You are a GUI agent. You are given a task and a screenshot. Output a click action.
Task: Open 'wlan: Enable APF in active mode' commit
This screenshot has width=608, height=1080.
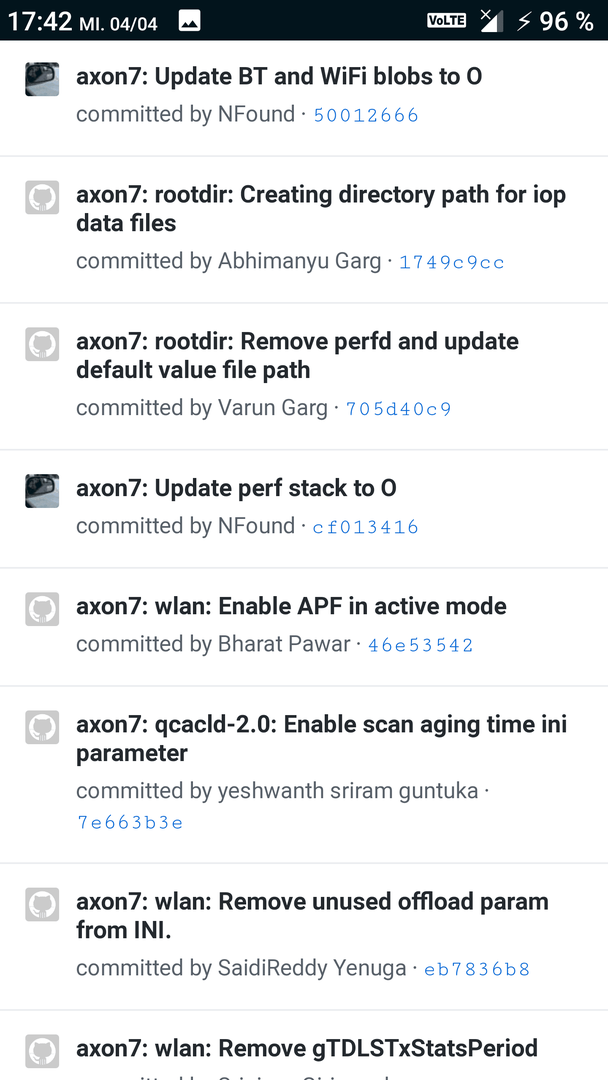[291, 606]
